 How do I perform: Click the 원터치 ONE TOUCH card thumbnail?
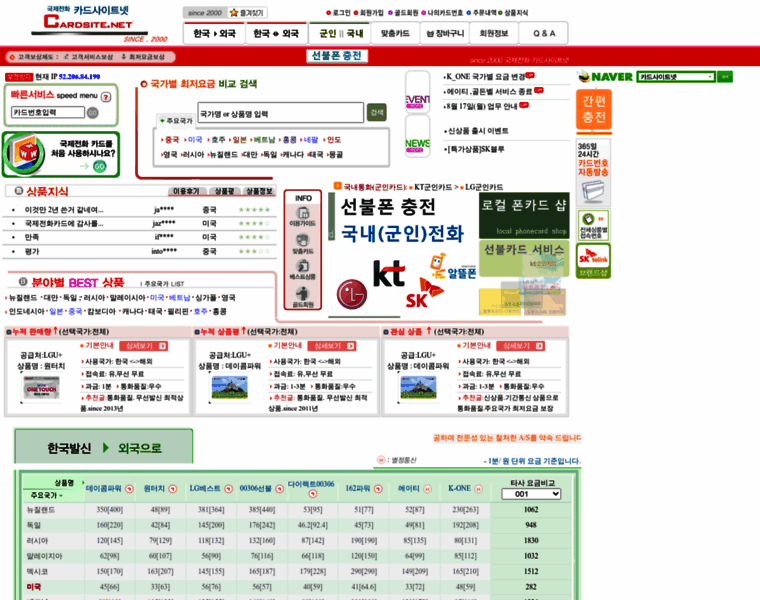[x=42, y=388]
